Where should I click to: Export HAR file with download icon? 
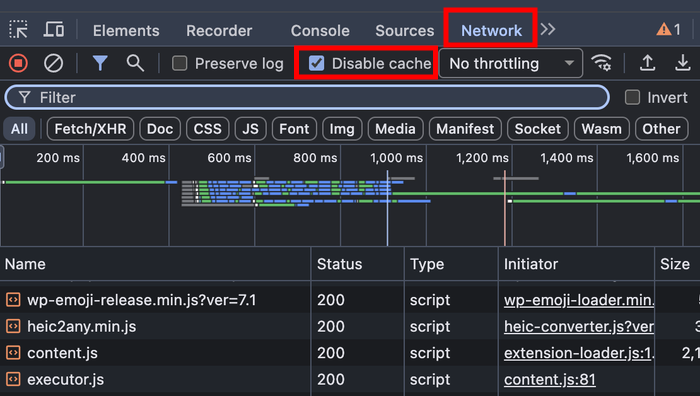pyautogui.click(x=683, y=63)
